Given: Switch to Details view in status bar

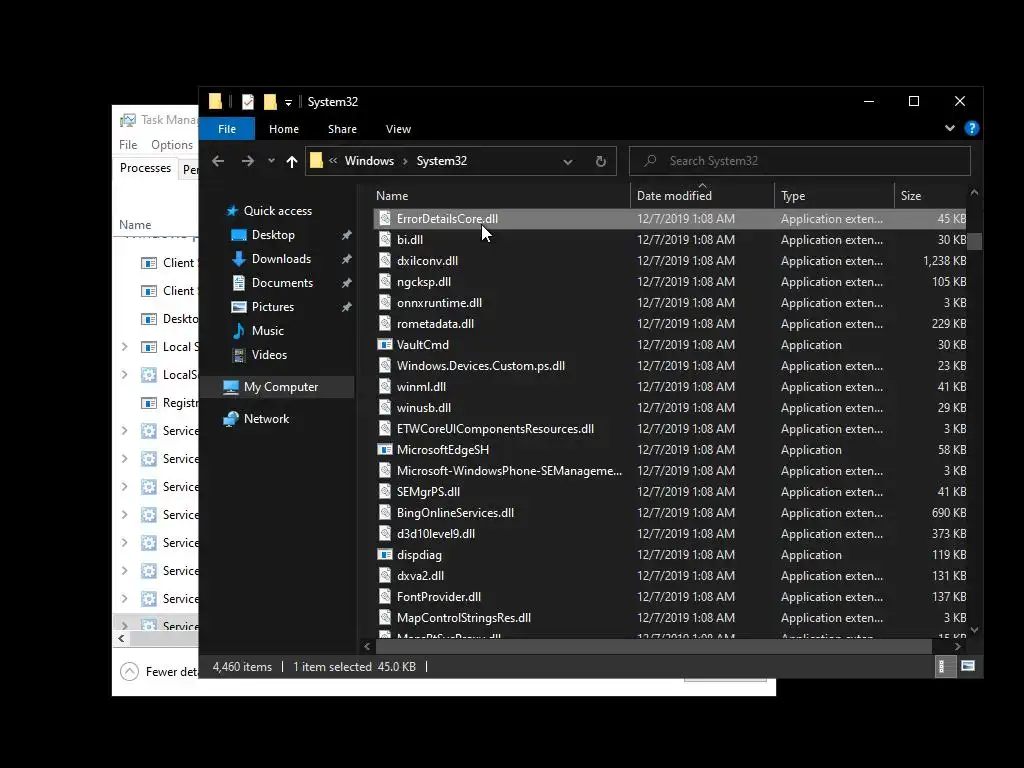Looking at the screenshot, I should [945, 666].
